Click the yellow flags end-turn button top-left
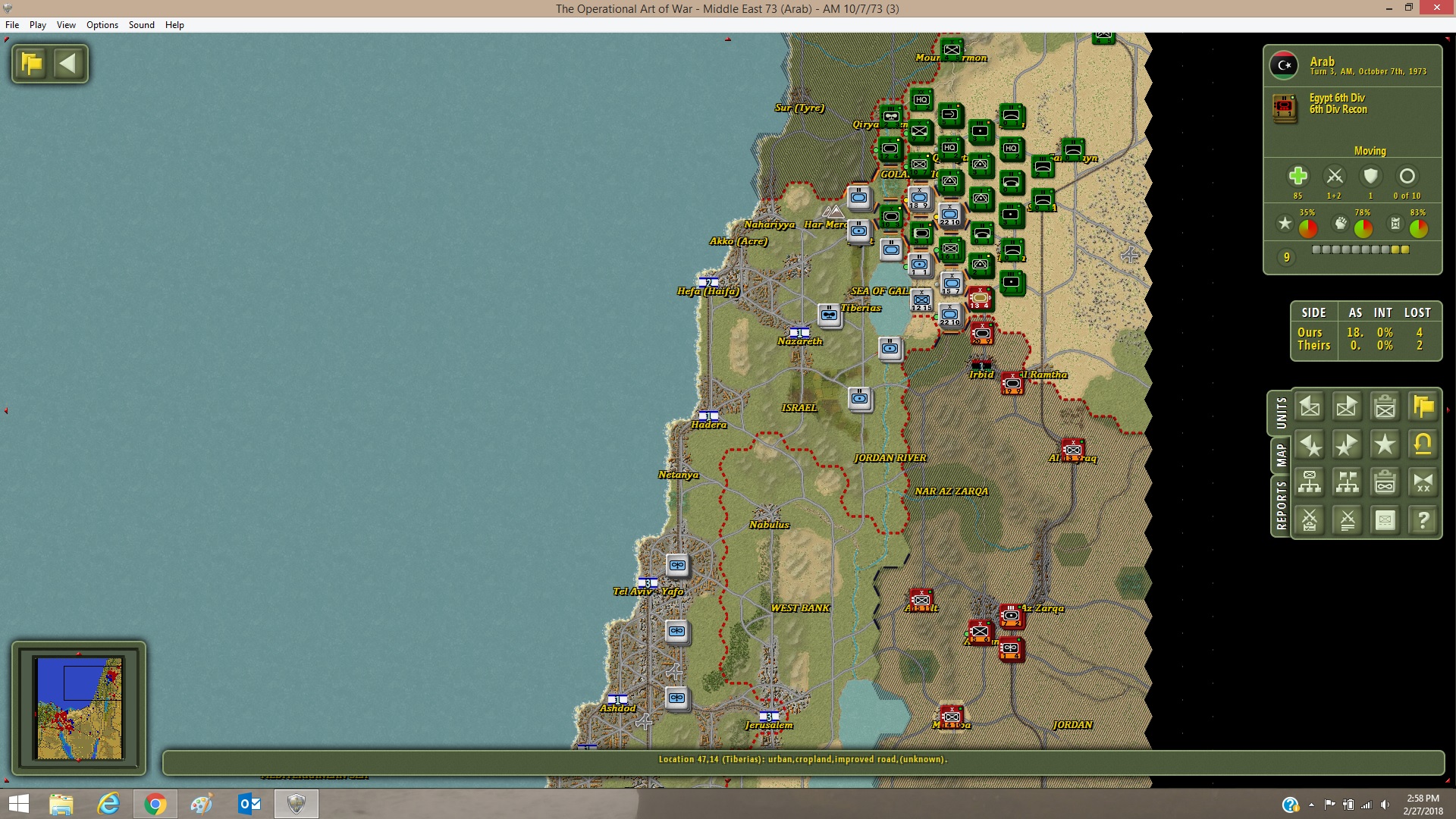The width and height of the screenshot is (1456, 819). click(x=33, y=63)
